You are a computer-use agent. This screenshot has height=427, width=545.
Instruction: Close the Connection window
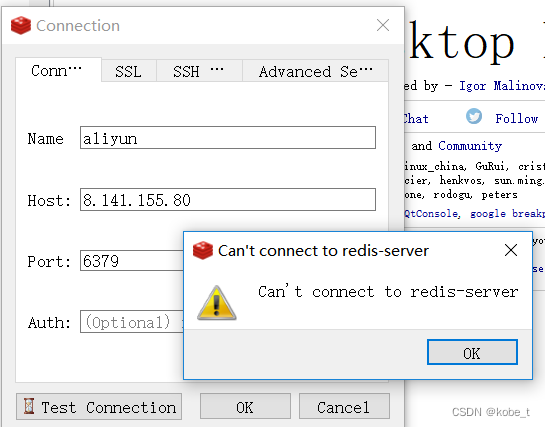[x=383, y=25]
